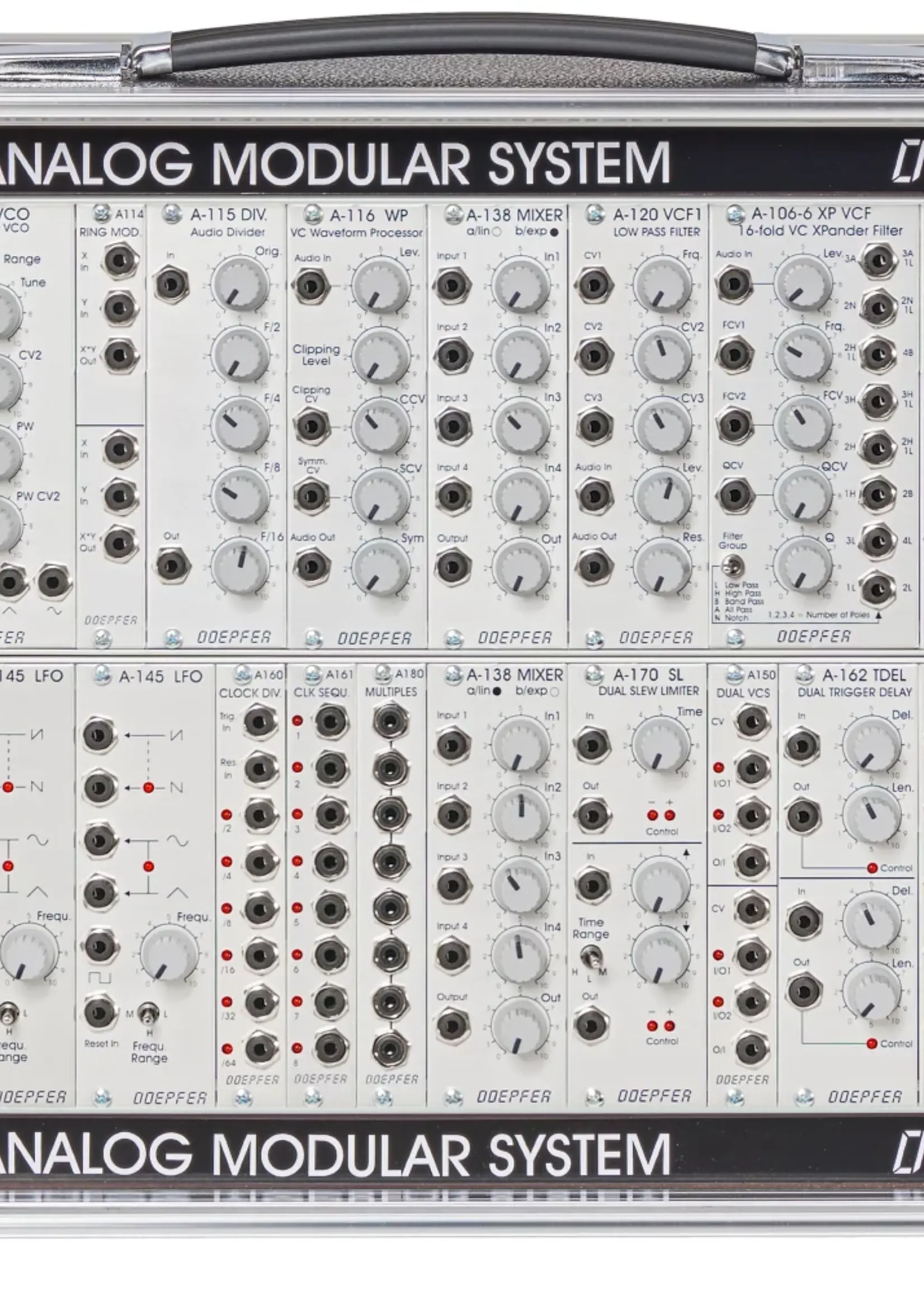Click the down arrow beside the A-170 fall knob

[686, 926]
